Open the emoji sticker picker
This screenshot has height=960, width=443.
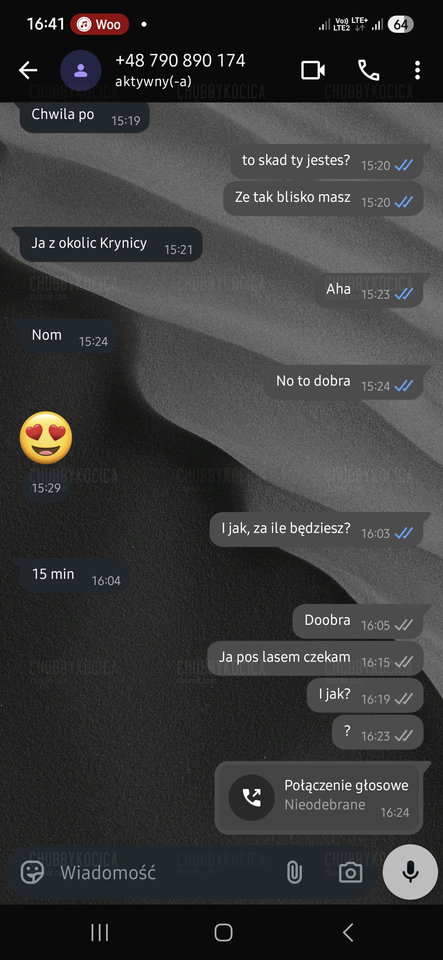pos(32,872)
